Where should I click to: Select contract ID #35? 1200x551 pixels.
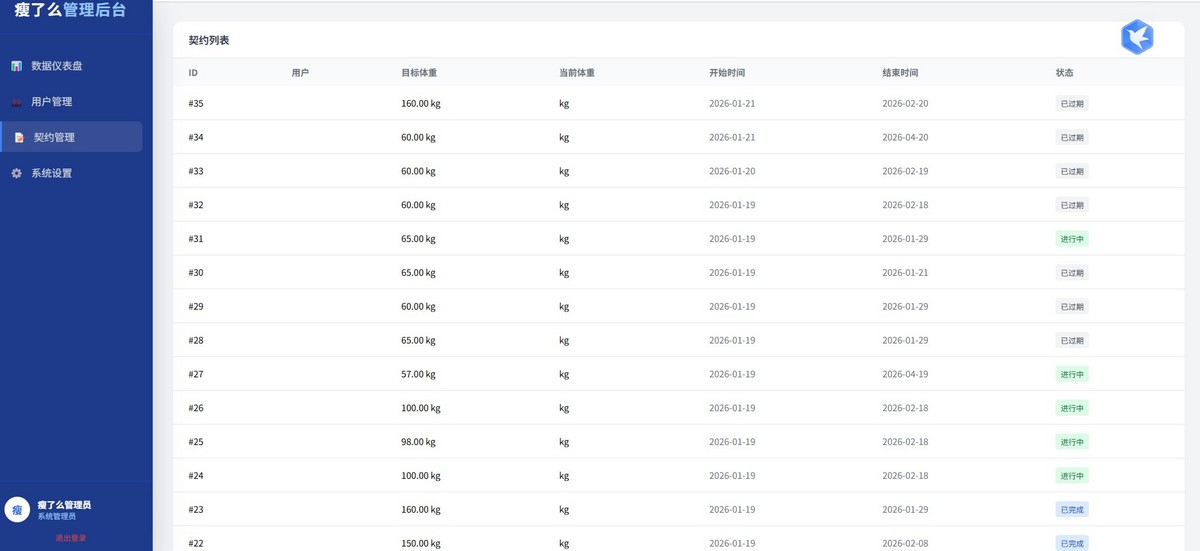coord(196,104)
